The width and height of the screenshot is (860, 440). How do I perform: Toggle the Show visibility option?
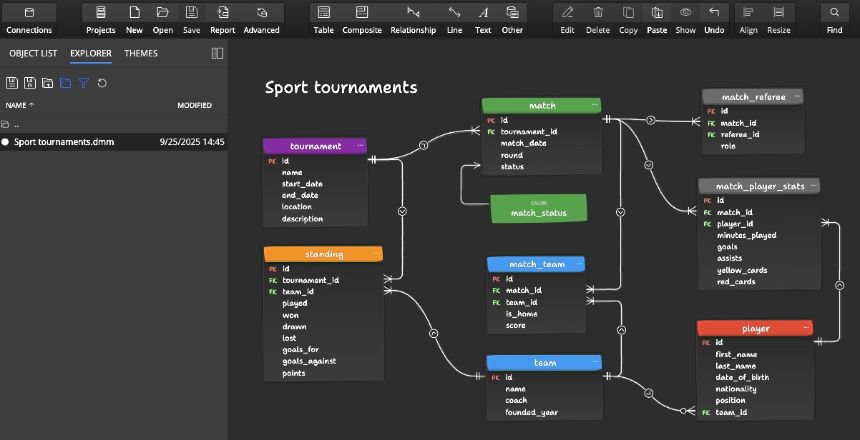(686, 20)
